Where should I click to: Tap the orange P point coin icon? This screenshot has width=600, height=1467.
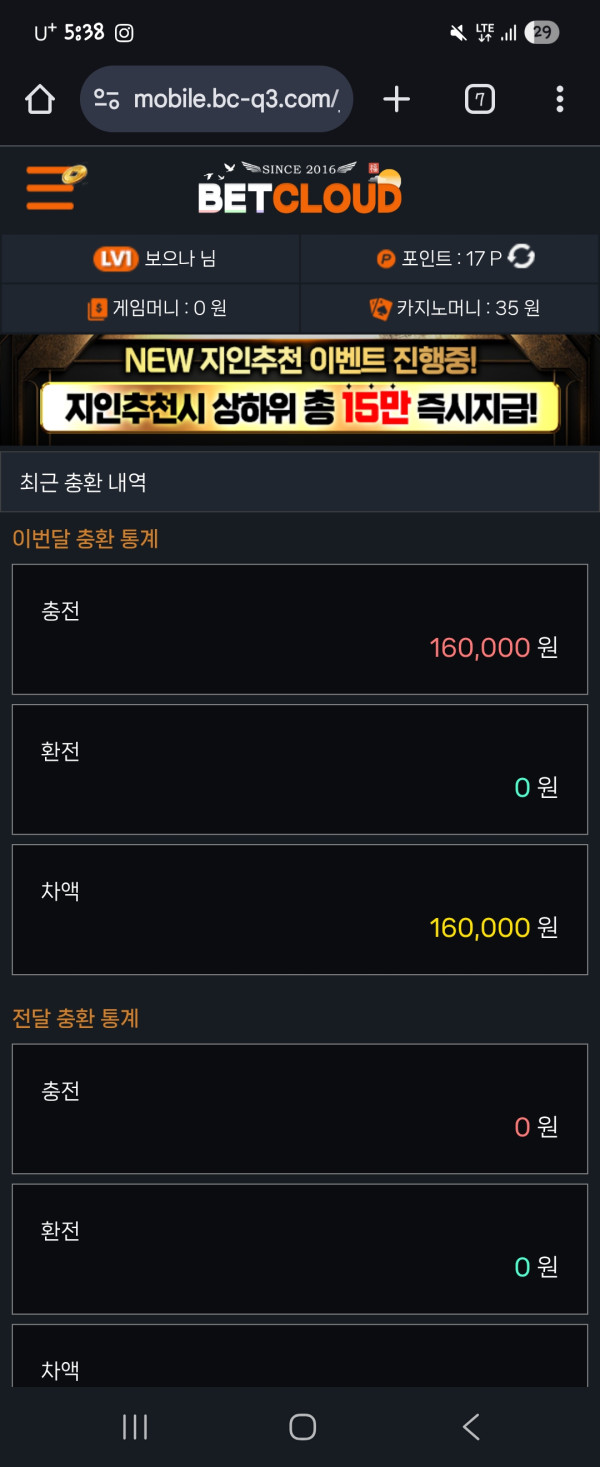click(386, 259)
